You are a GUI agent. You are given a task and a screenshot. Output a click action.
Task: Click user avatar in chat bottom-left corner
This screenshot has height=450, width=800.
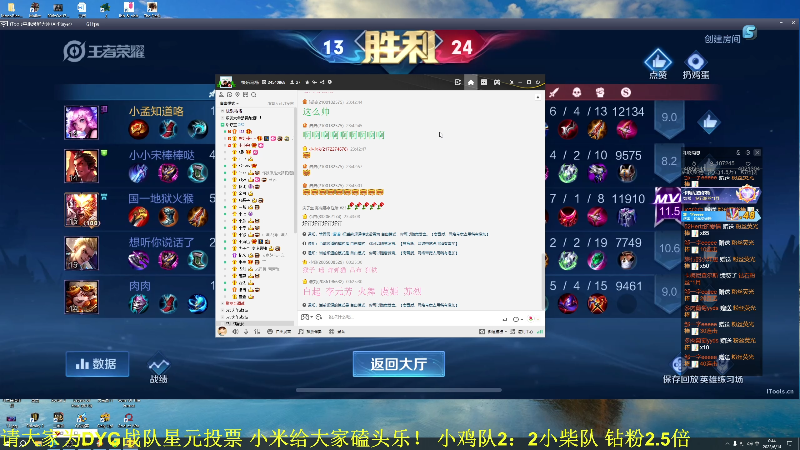coord(222,331)
